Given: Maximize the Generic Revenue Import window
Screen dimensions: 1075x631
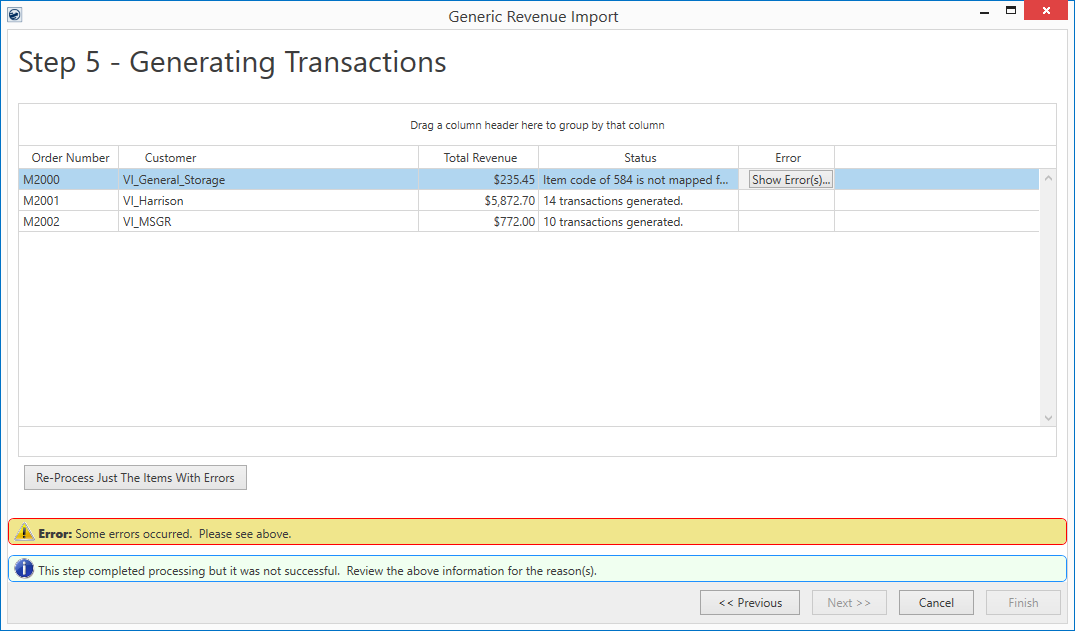Looking at the screenshot, I should point(1011,11).
